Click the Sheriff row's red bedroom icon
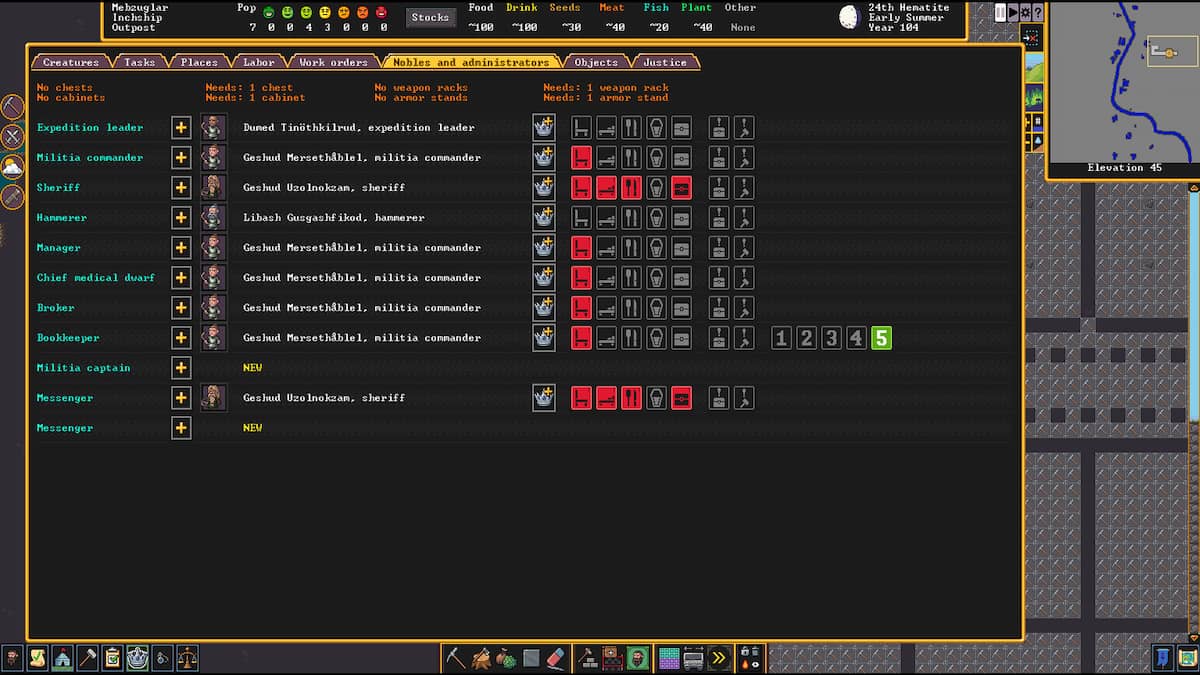1200x675 pixels. coord(606,188)
